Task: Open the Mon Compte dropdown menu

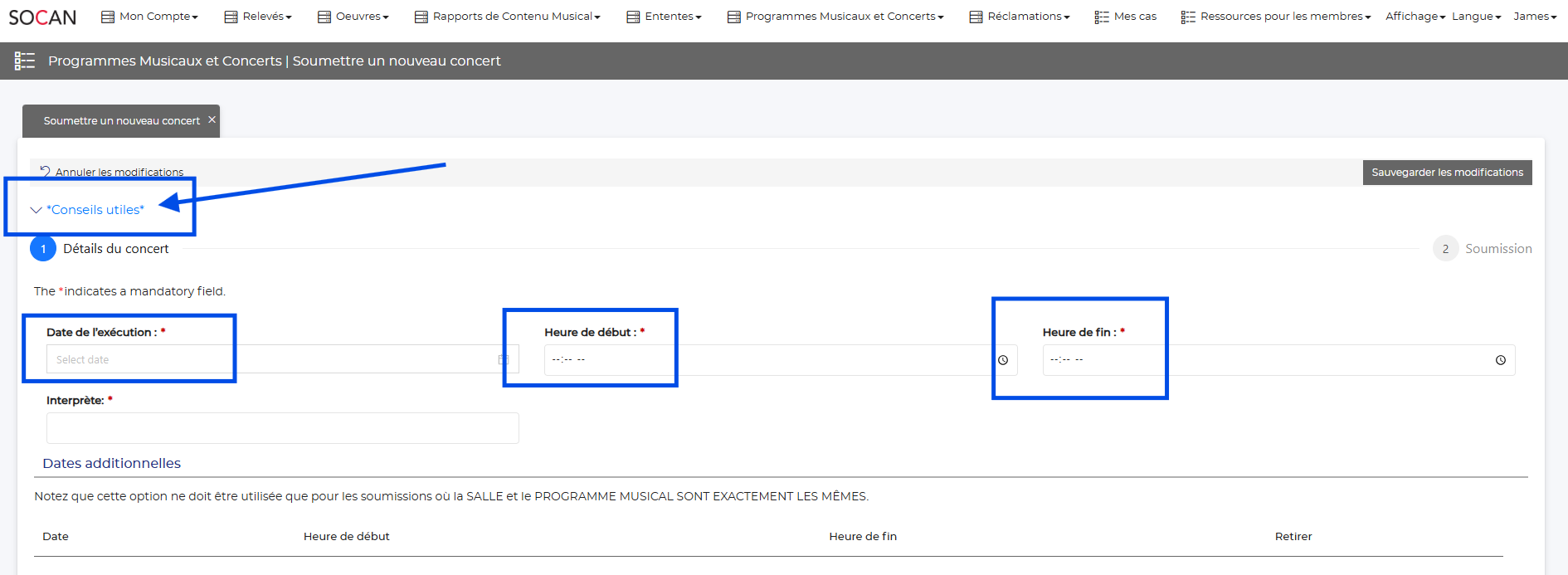Action: [149, 17]
